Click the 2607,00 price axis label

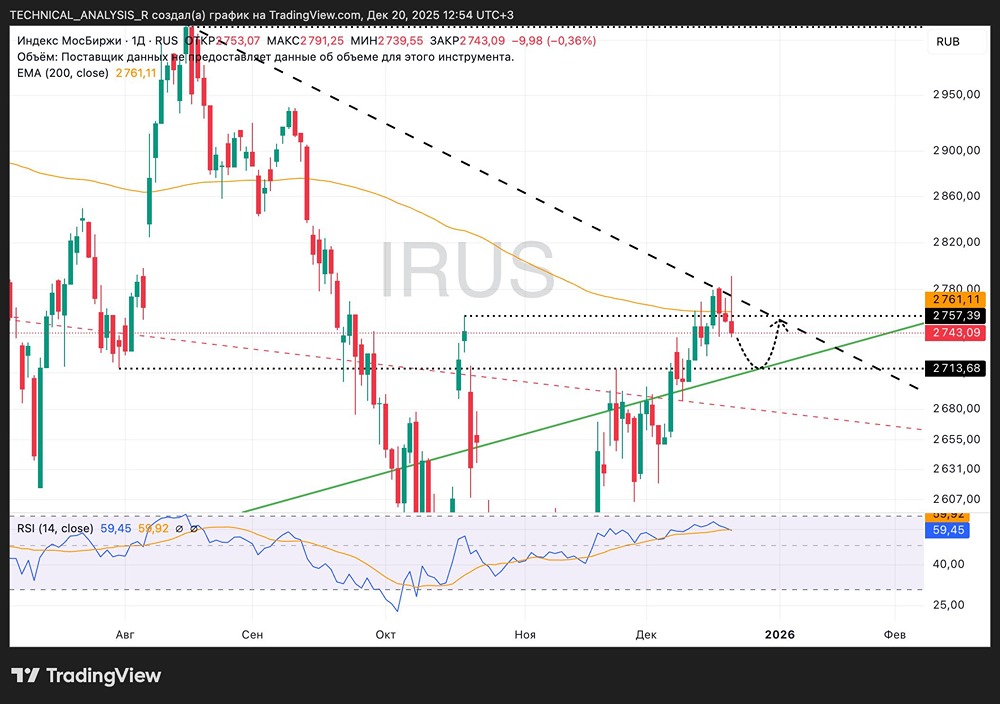[x=957, y=499]
